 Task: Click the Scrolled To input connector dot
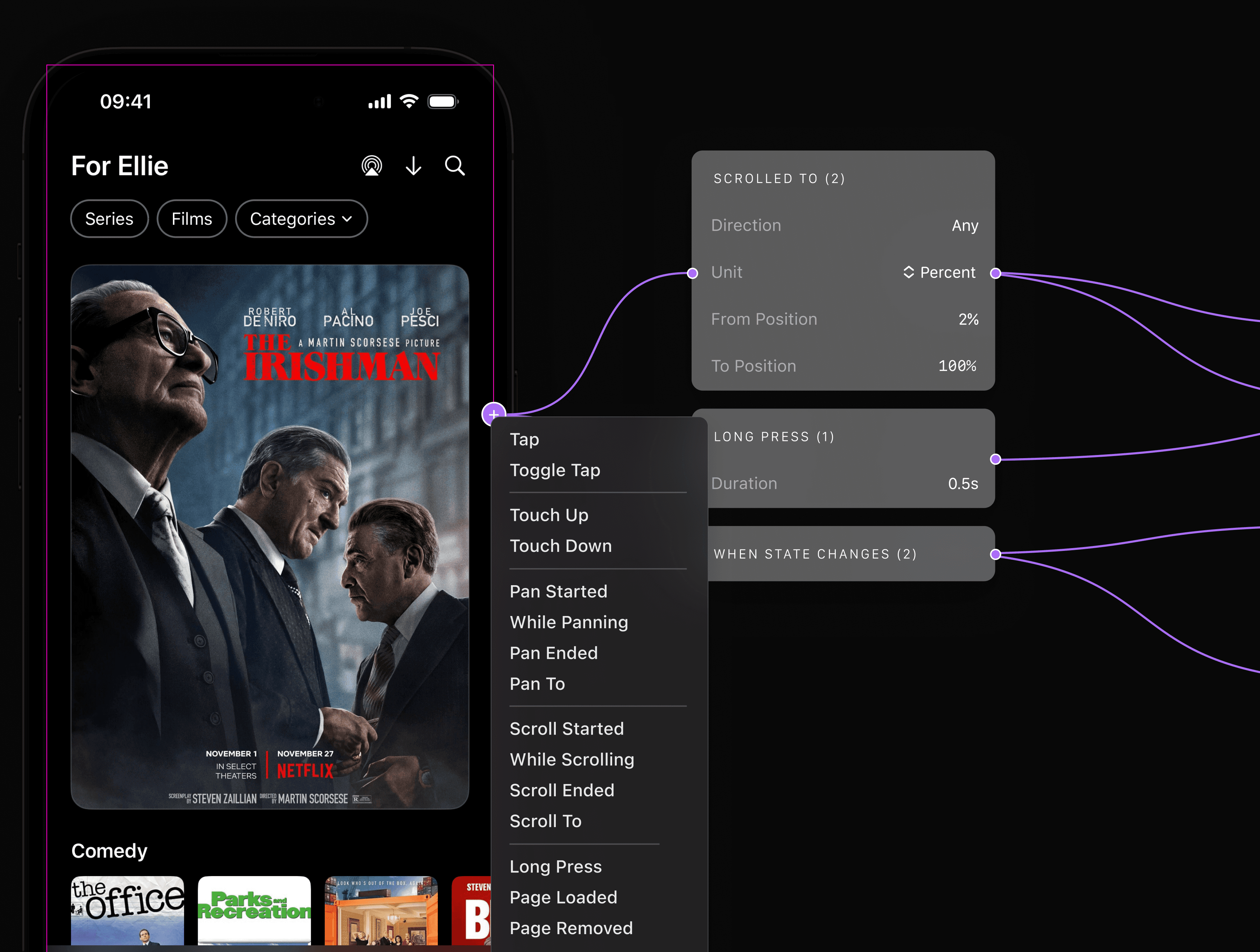[693, 273]
